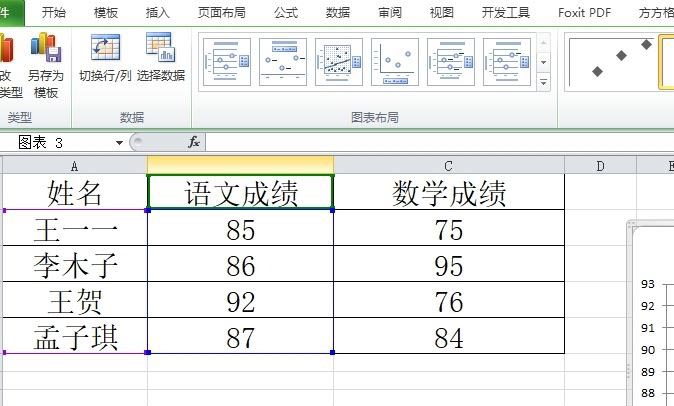
Task: Choose the sixth chart layout thumbnail
Action: (507, 62)
